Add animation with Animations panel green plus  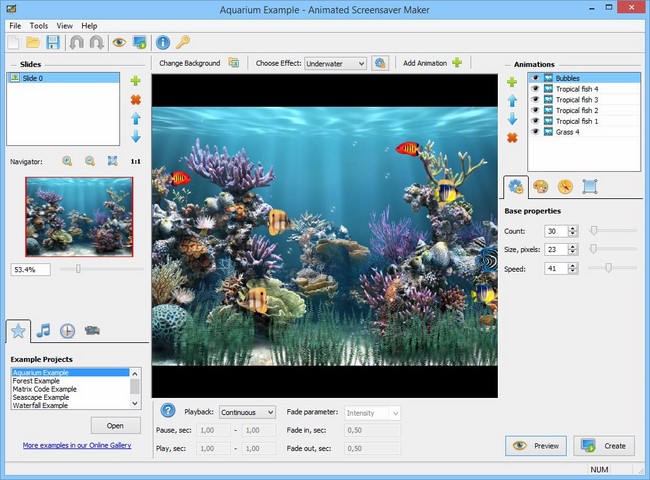coord(512,82)
